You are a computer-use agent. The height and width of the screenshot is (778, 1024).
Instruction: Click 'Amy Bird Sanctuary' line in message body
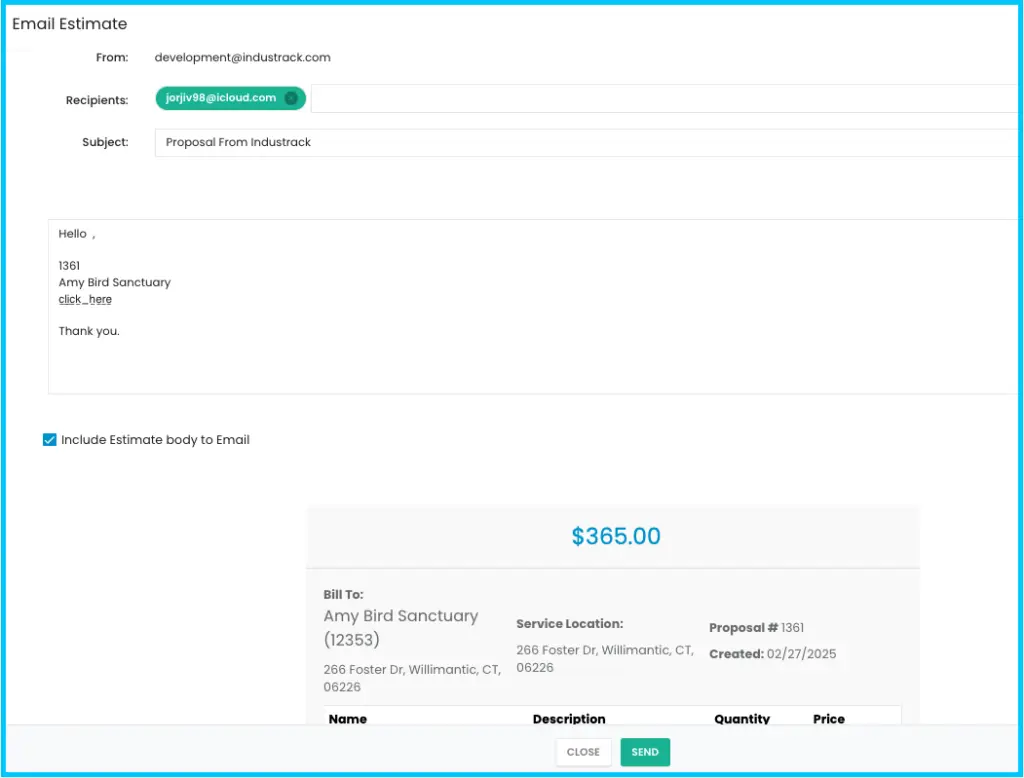(x=114, y=282)
